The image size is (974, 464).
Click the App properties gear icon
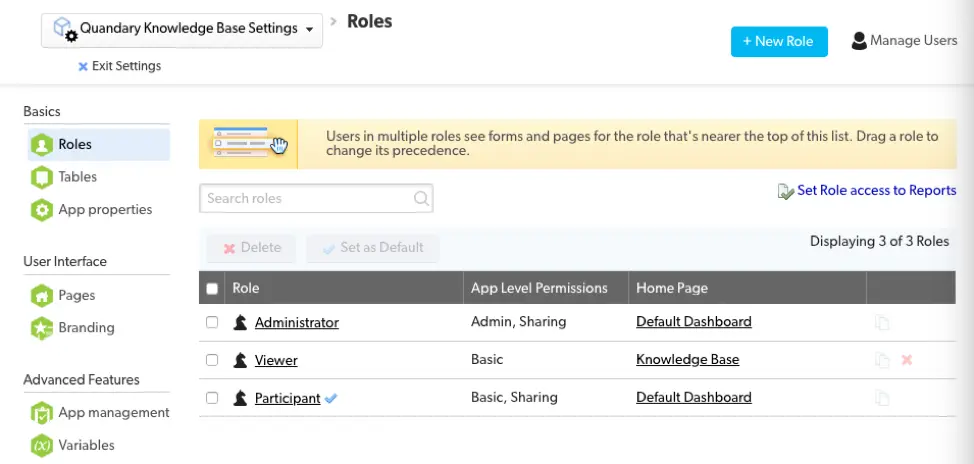(x=42, y=210)
